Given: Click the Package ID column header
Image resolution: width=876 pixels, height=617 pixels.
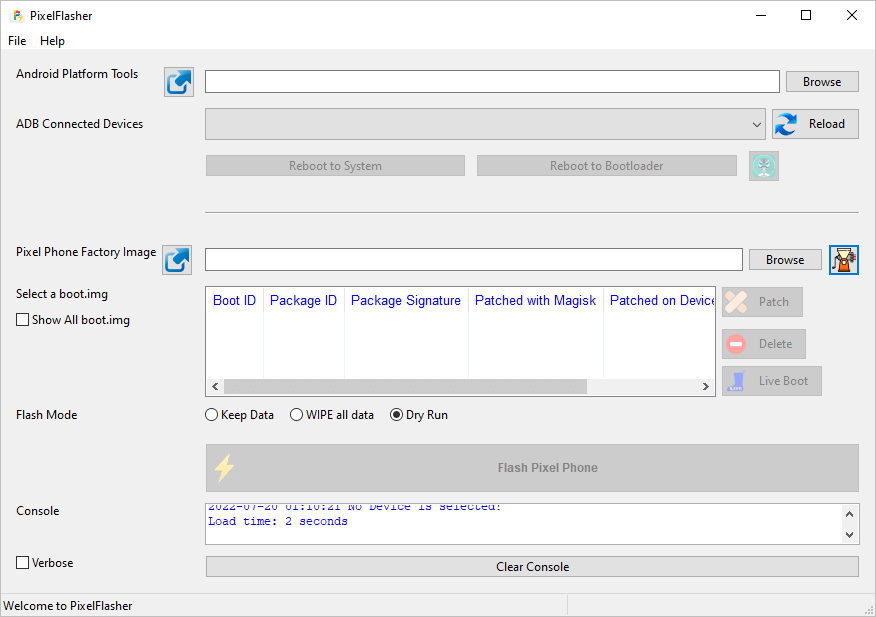Looking at the screenshot, I should point(303,301).
